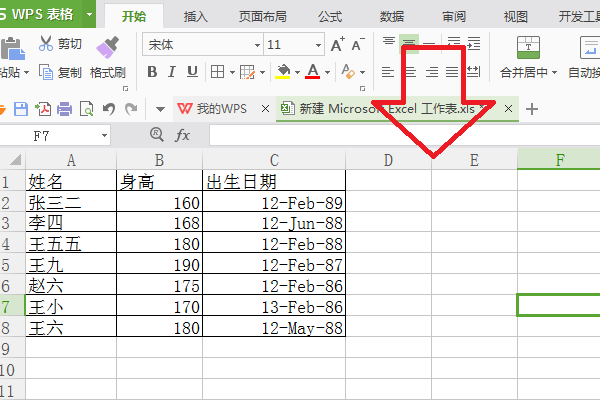The height and width of the screenshot is (400, 600).
Task: Toggle Bold formatting
Action: [152, 72]
